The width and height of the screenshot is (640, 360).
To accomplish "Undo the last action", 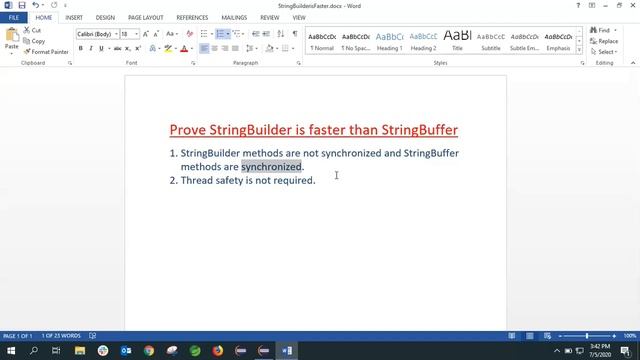I will [x=36, y=5].
